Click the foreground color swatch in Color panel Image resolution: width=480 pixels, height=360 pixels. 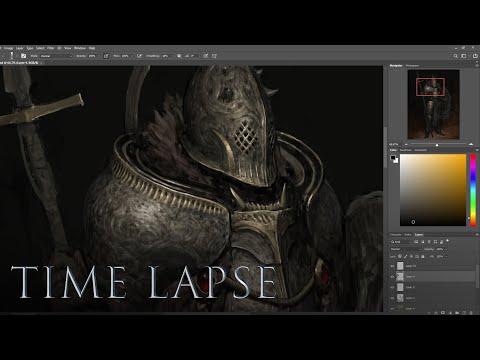(393, 157)
